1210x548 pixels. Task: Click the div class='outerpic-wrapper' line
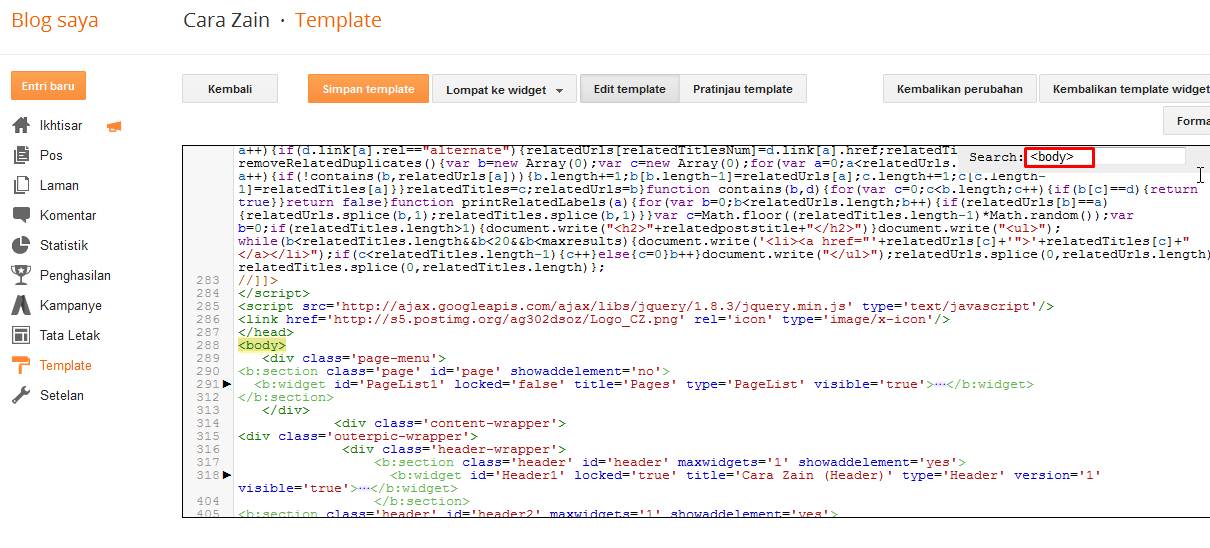point(358,436)
